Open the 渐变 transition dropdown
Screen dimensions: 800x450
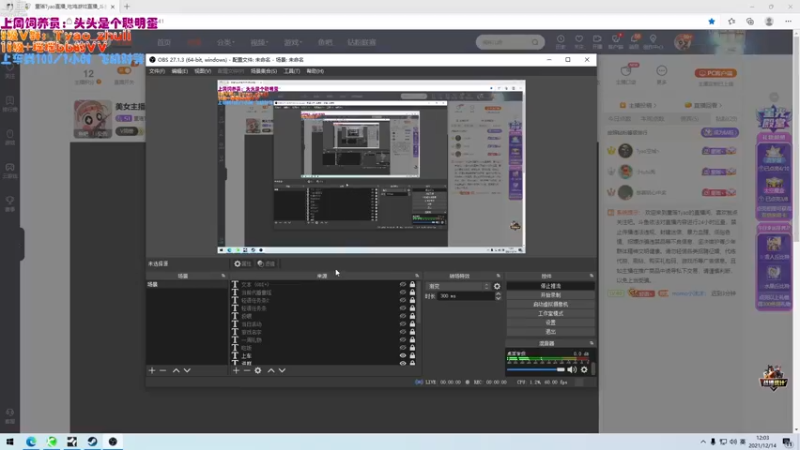[x=458, y=286]
